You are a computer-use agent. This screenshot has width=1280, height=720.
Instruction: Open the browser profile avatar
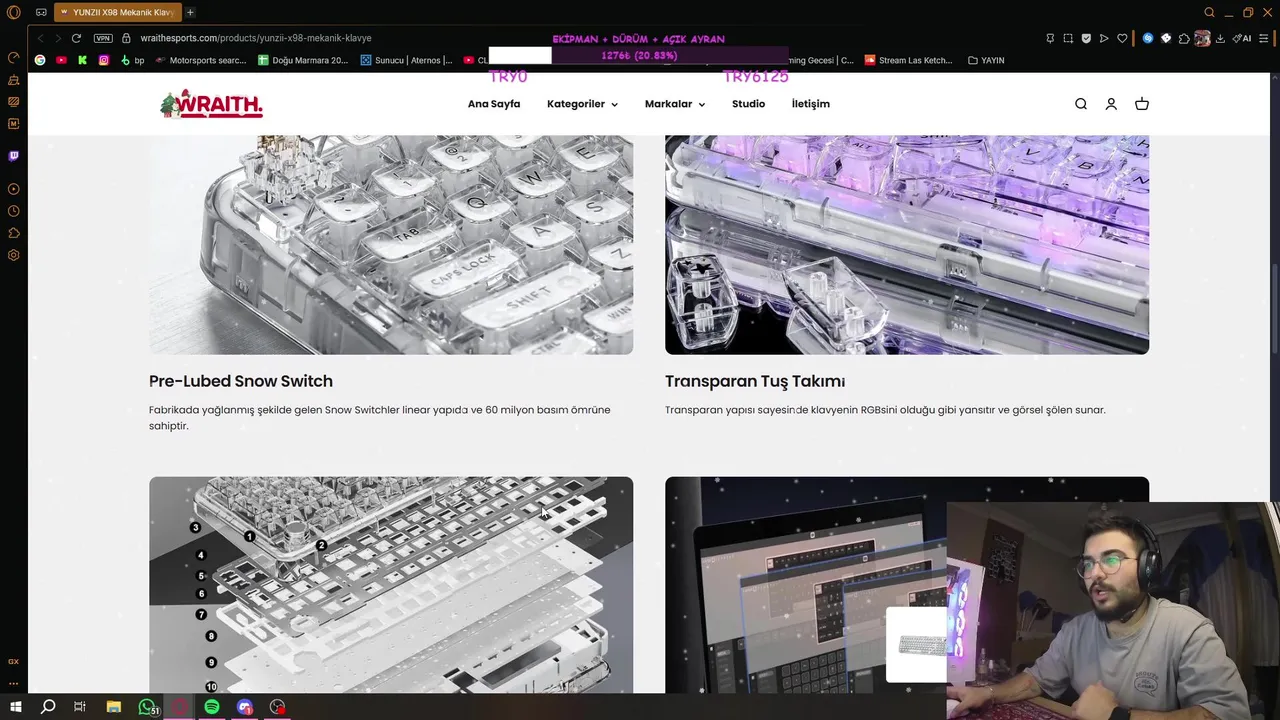(x=1202, y=38)
